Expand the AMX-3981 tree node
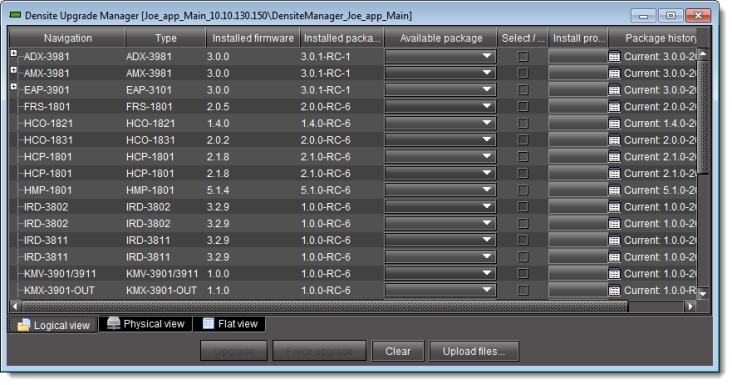732x385 pixels. tap(14, 70)
